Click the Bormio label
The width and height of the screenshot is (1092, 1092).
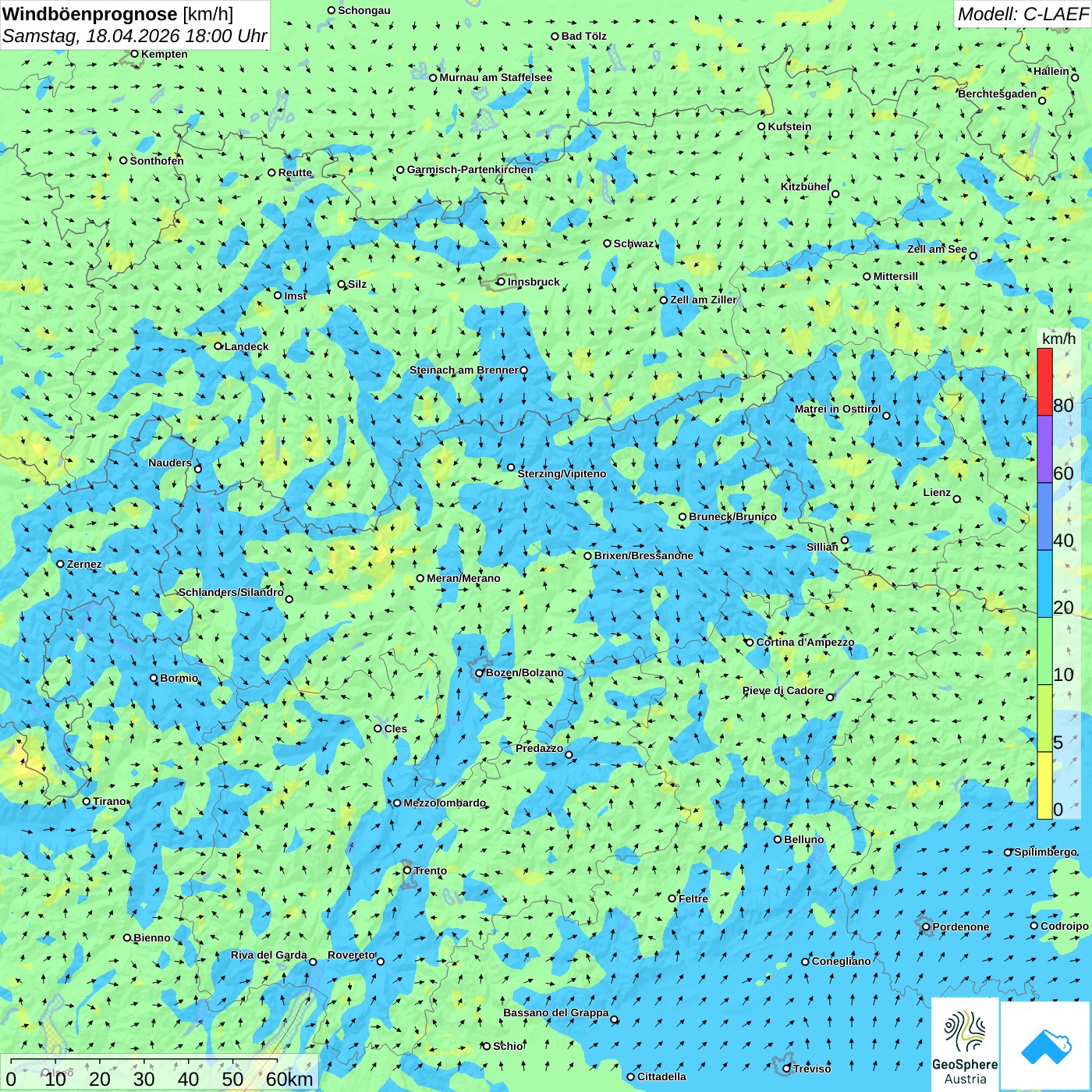click(x=179, y=678)
